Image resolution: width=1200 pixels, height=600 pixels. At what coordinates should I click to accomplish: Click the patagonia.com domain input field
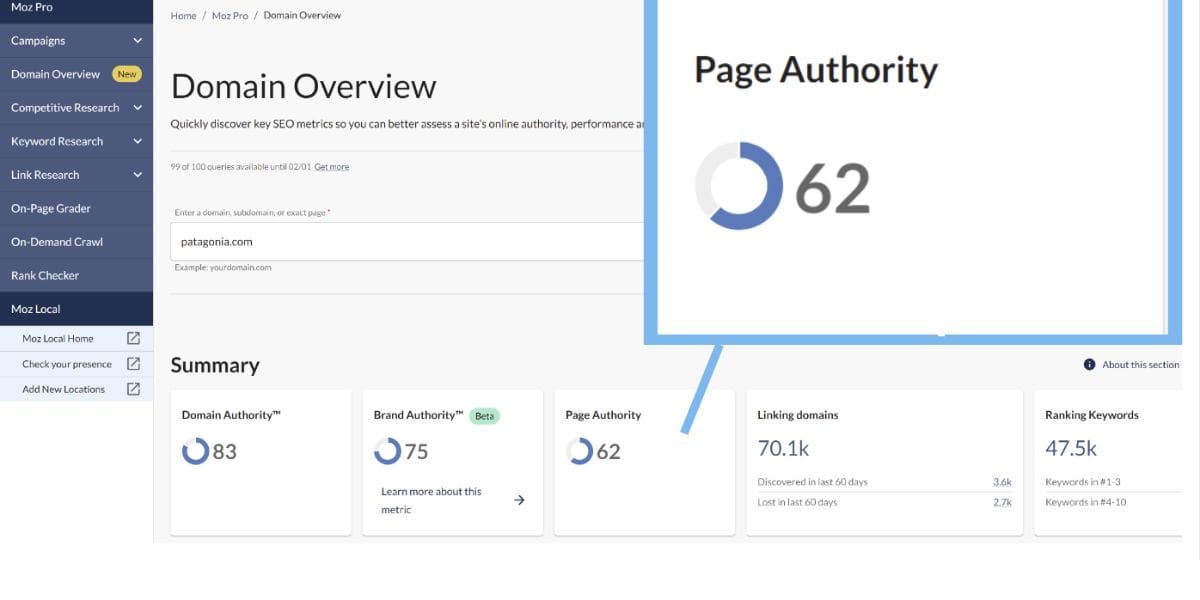(400, 241)
